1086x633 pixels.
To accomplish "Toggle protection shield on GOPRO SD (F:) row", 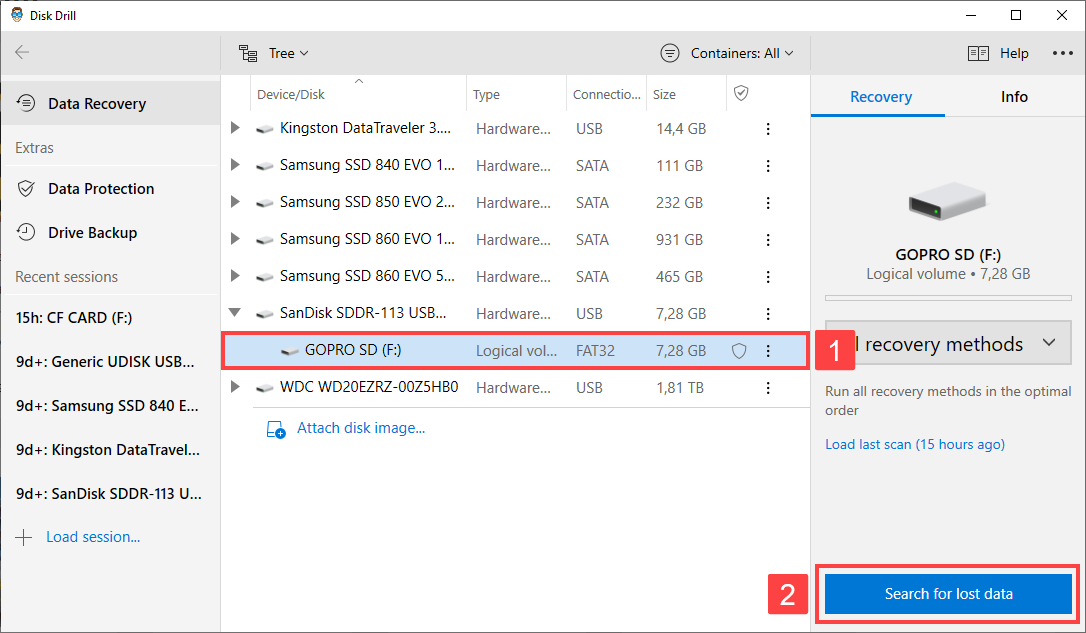I will point(740,351).
